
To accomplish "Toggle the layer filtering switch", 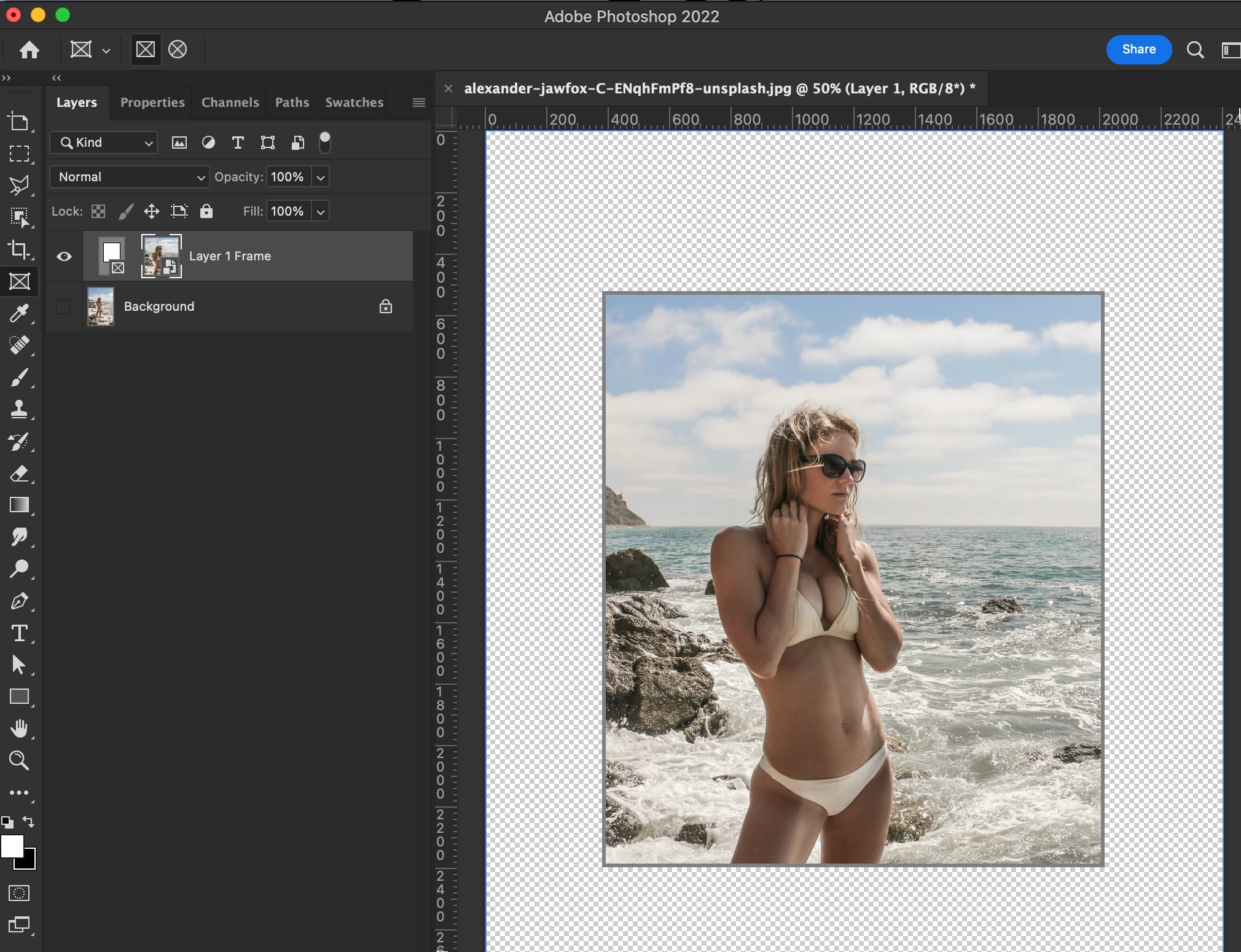I will click(x=325, y=142).
